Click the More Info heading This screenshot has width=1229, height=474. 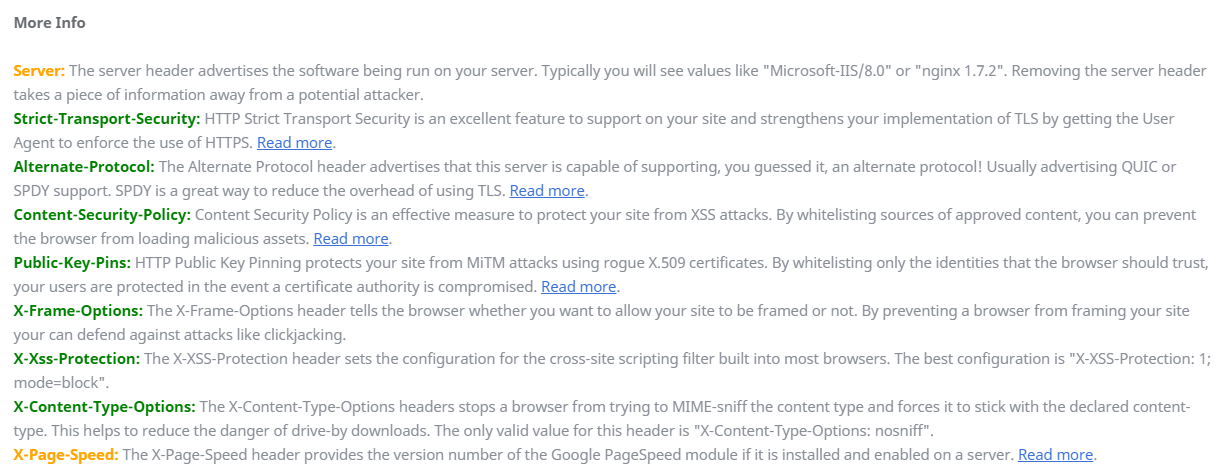tap(49, 23)
